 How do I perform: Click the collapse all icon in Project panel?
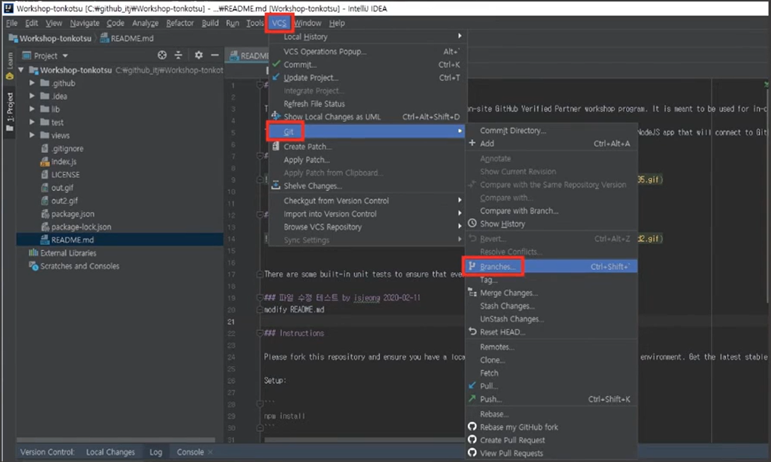178,55
